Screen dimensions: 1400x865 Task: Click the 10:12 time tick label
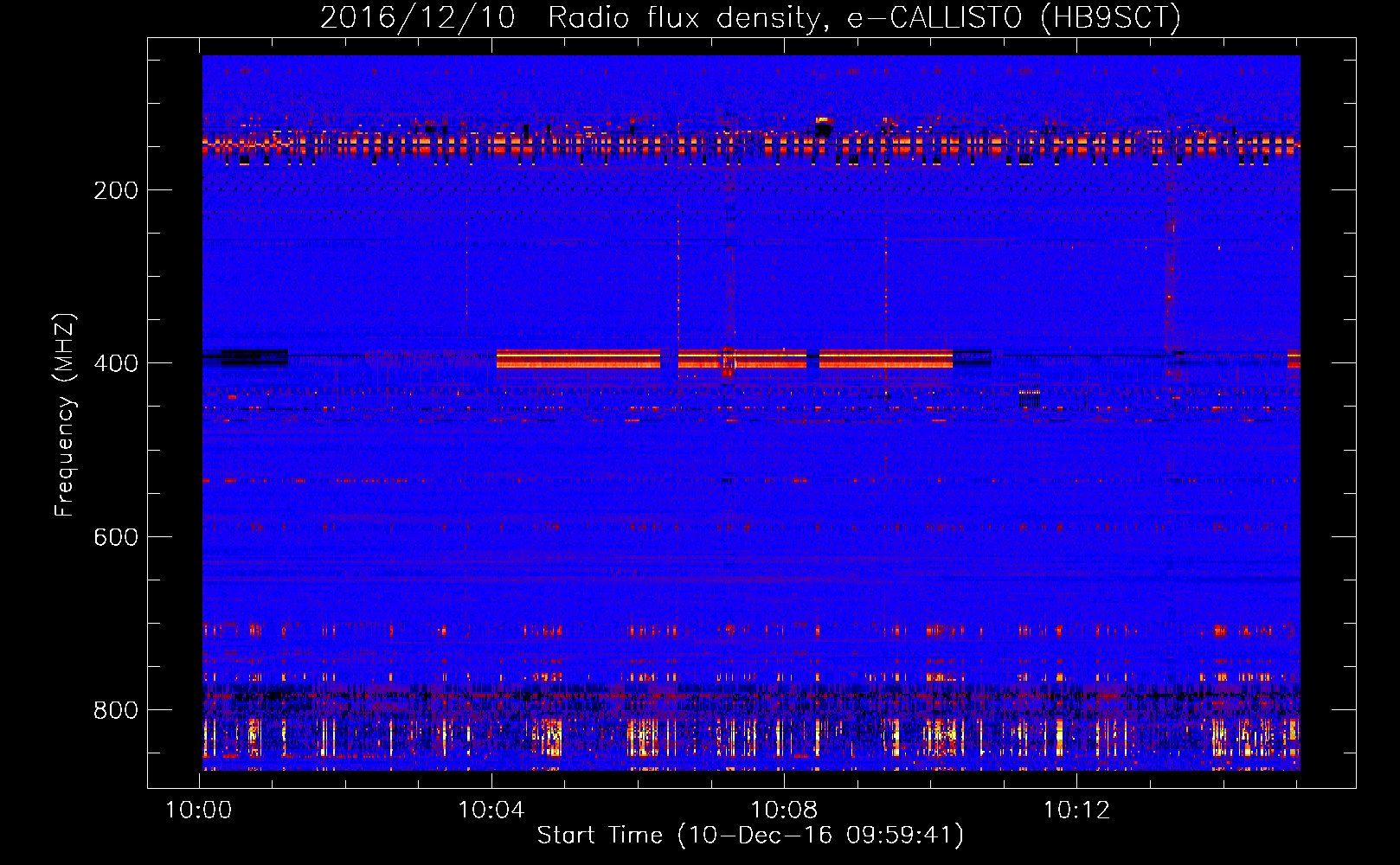coord(1076,811)
